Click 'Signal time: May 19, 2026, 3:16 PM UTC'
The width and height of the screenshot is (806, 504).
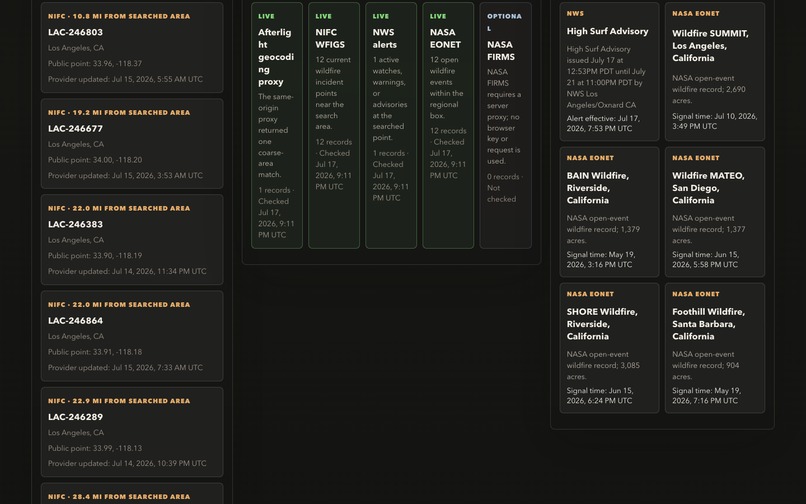pyautogui.click(x=601, y=260)
